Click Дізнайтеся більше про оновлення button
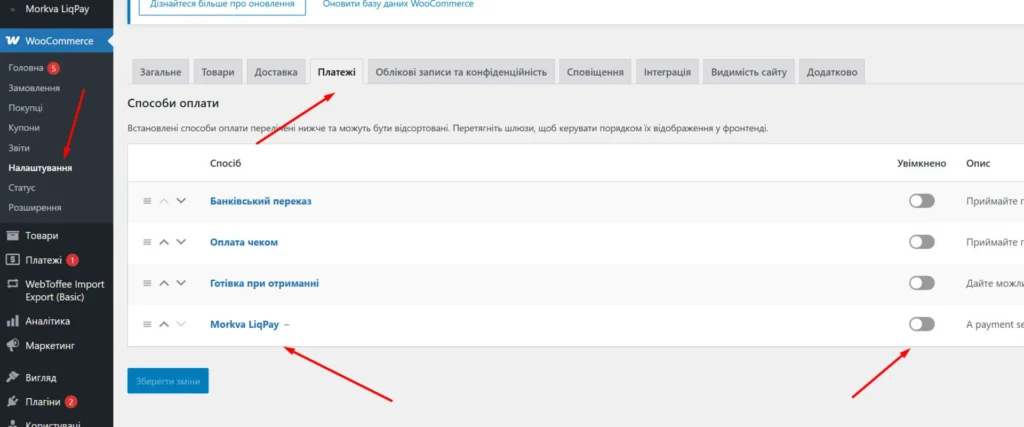 (x=223, y=4)
